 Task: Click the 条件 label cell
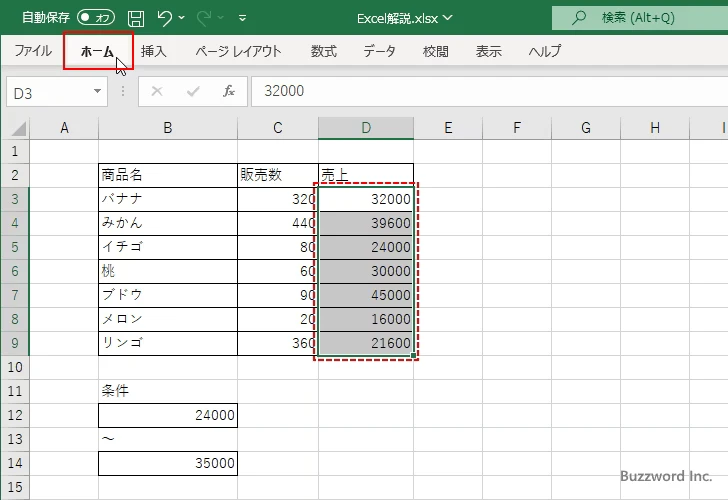coord(168,391)
